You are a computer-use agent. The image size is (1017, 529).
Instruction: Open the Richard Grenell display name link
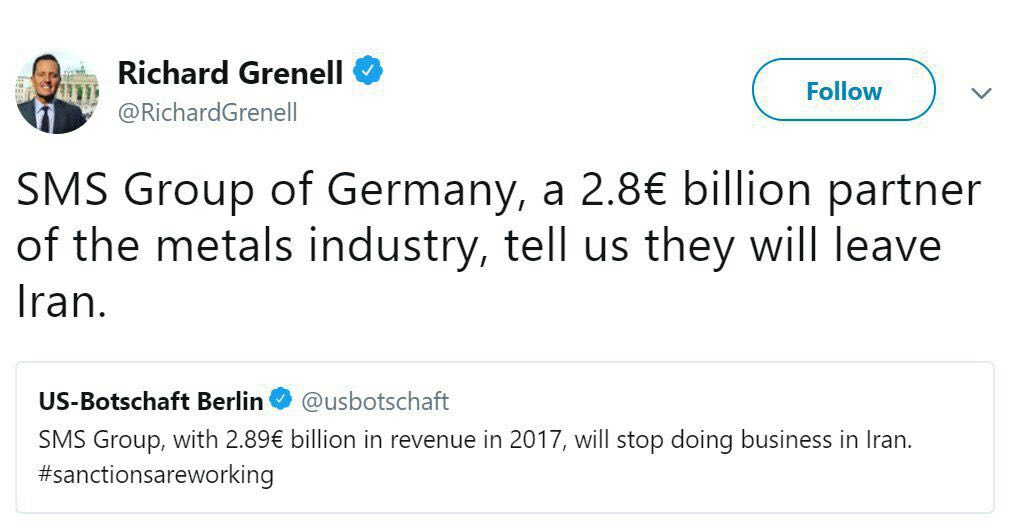pos(230,73)
